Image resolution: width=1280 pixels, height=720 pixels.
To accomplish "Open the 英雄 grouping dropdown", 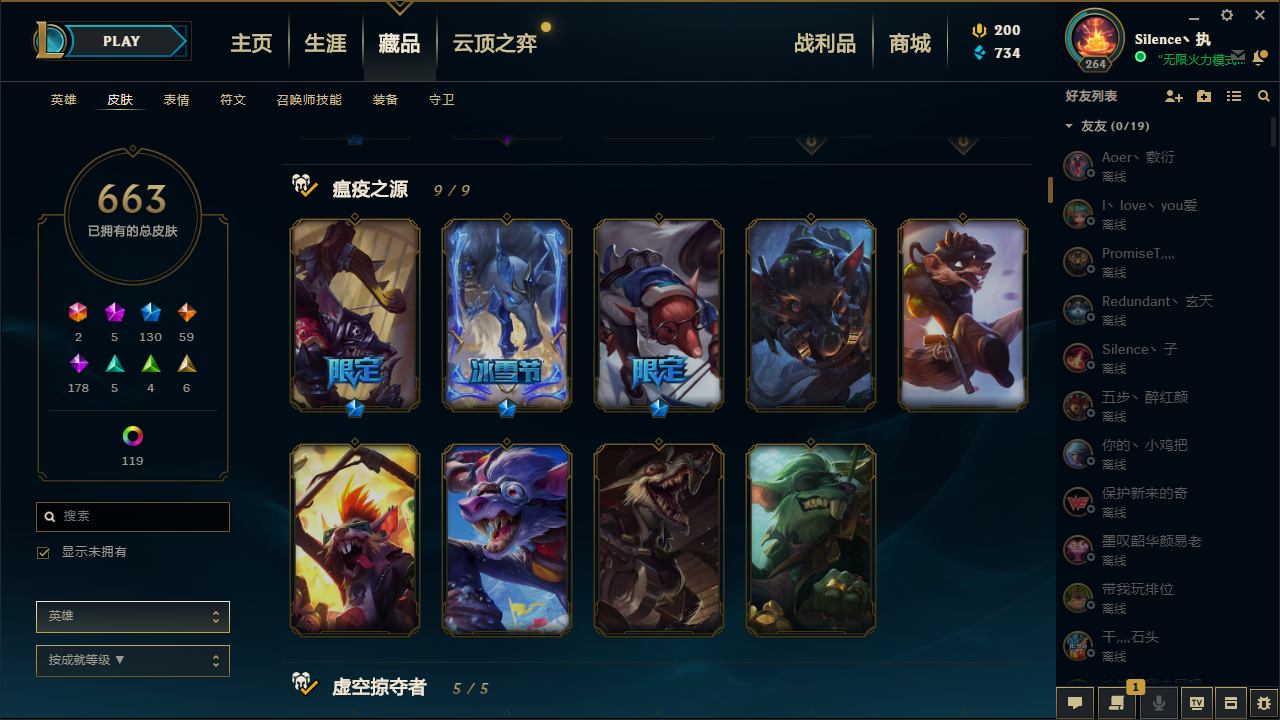I will click(x=133, y=617).
